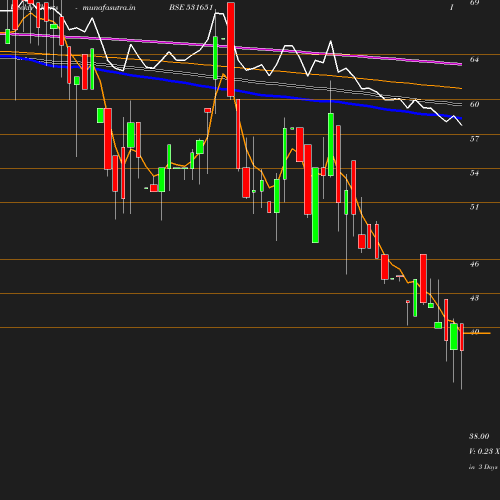This screenshot has width=500, height=500.
Task: Click the 60 price axis label
Action: click(474, 104)
